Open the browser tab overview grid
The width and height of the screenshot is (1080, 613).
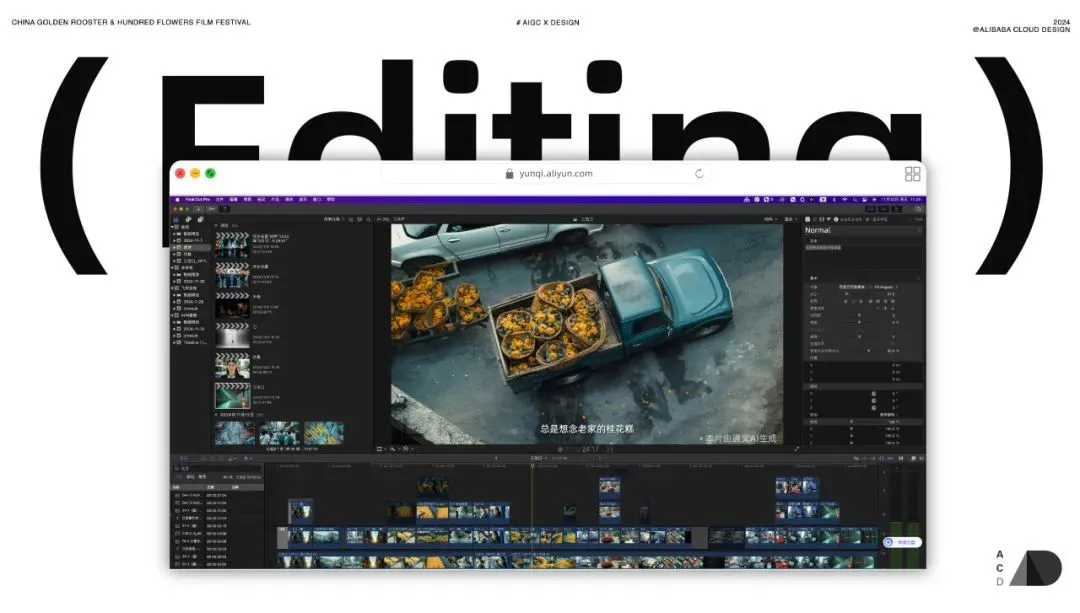point(913,174)
